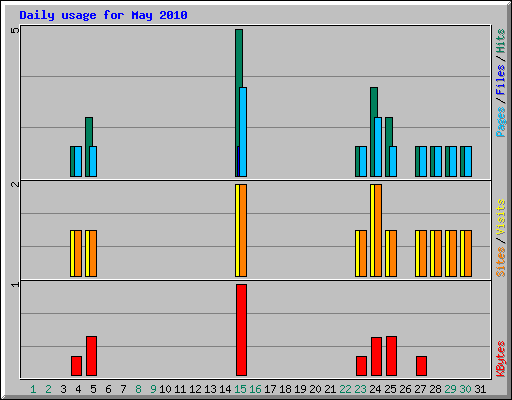Select day label 31 on the axis
The width and height of the screenshot is (512, 400).
pyautogui.click(x=480, y=389)
